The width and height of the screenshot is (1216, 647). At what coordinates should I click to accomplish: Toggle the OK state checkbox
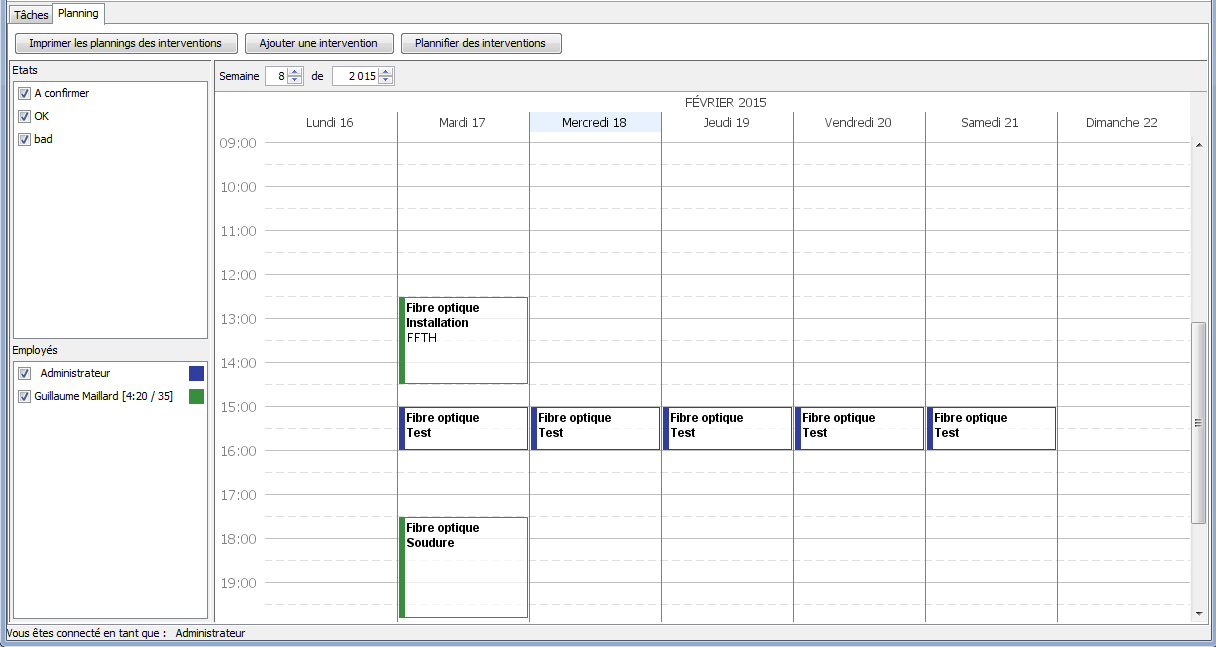pos(25,116)
